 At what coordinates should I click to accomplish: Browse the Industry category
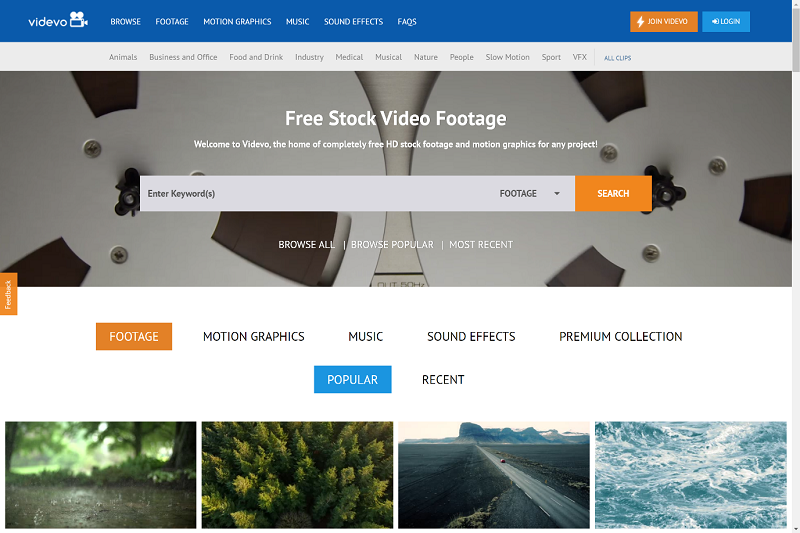(309, 57)
